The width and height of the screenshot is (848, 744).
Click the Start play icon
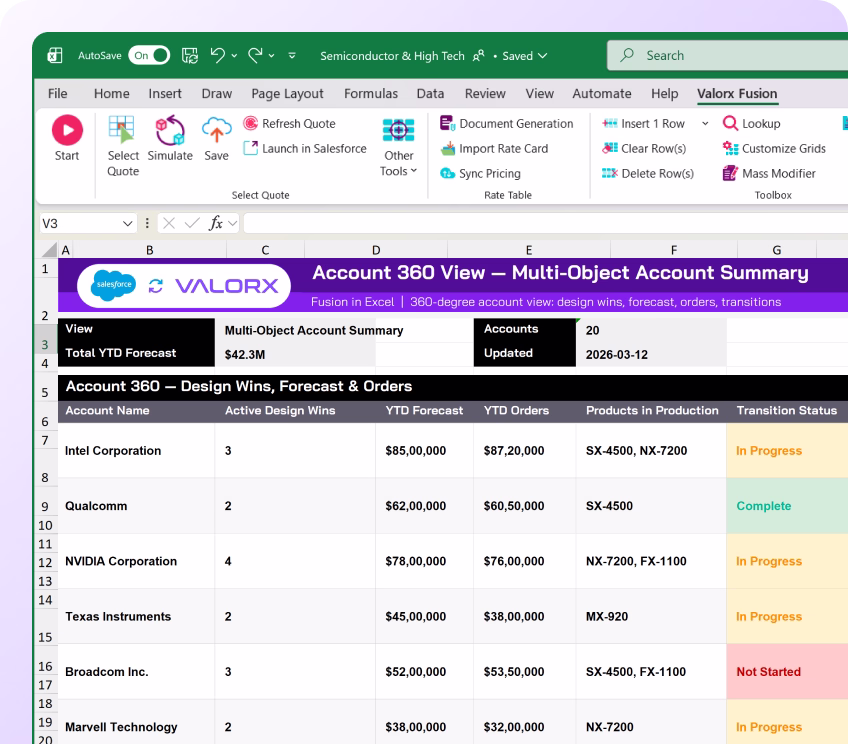(67, 130)
